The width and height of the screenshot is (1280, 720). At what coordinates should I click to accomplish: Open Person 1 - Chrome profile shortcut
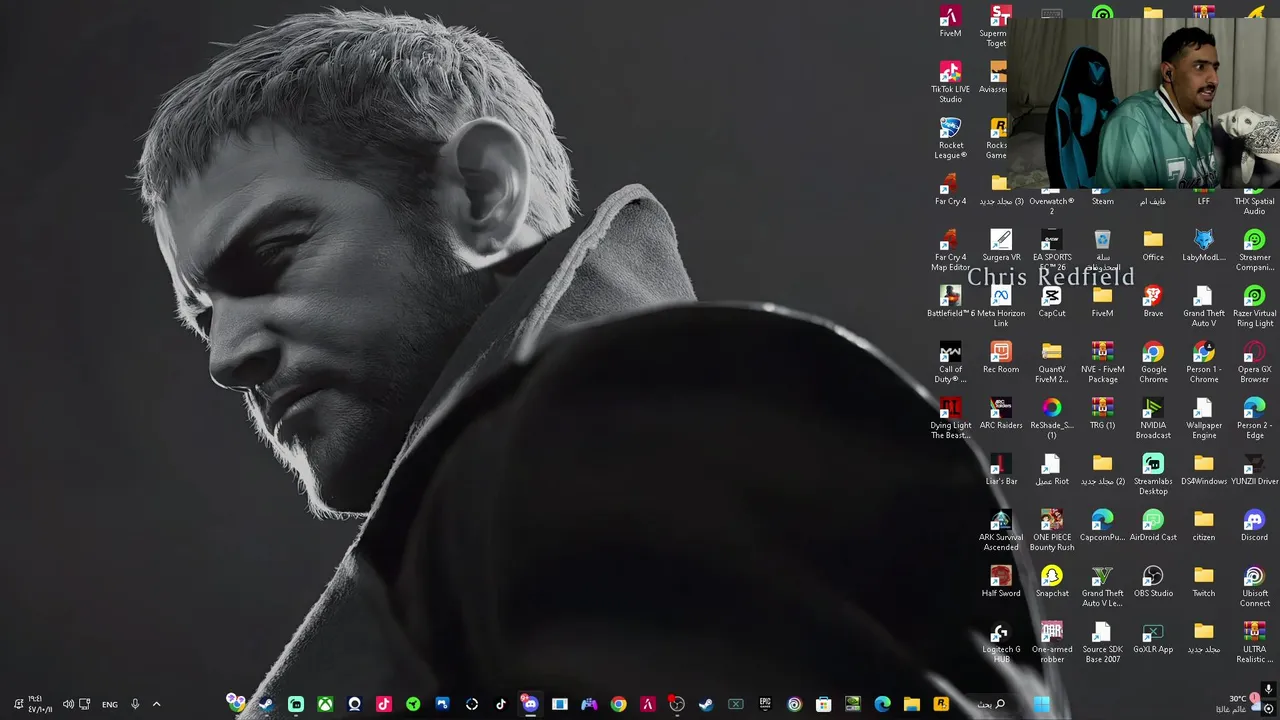(x=1204, y=362)
